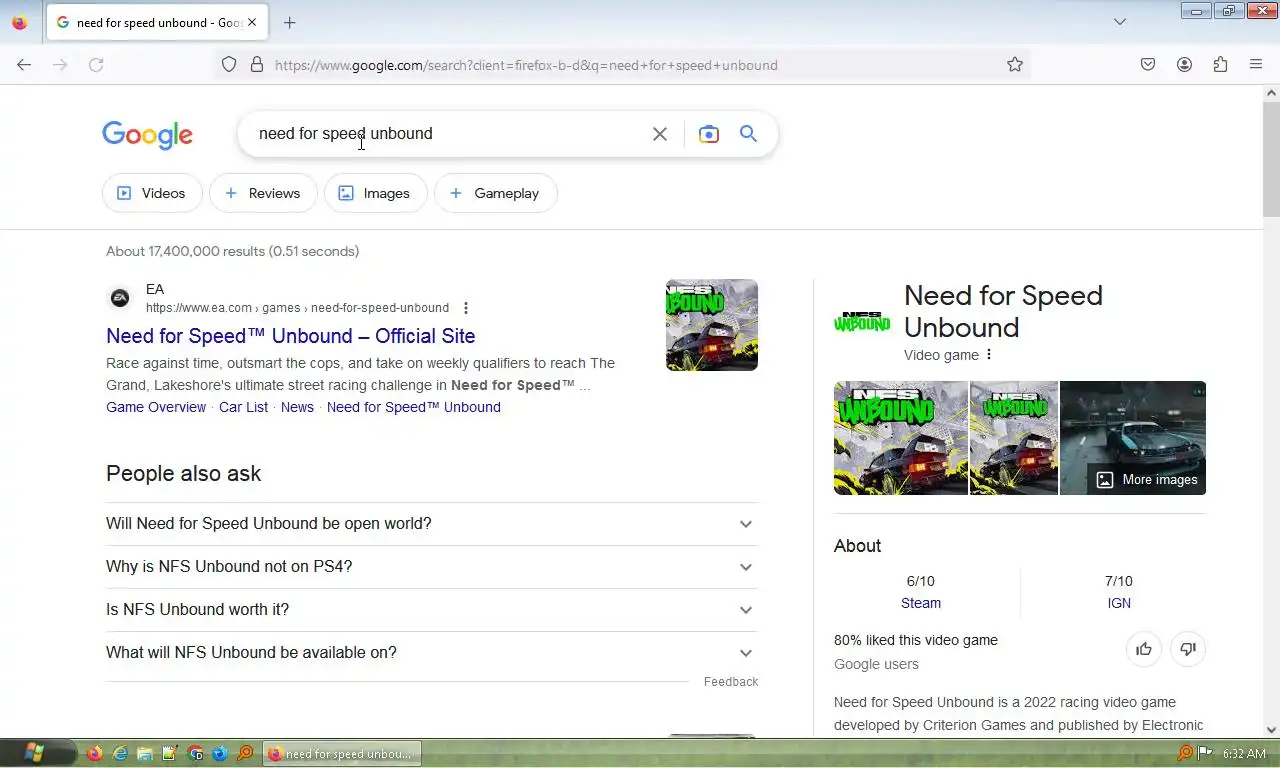Add Gameplay to the search
The height and width of the screenshot is (768, 1280).
pyautogui.click(x=495, y=193)
